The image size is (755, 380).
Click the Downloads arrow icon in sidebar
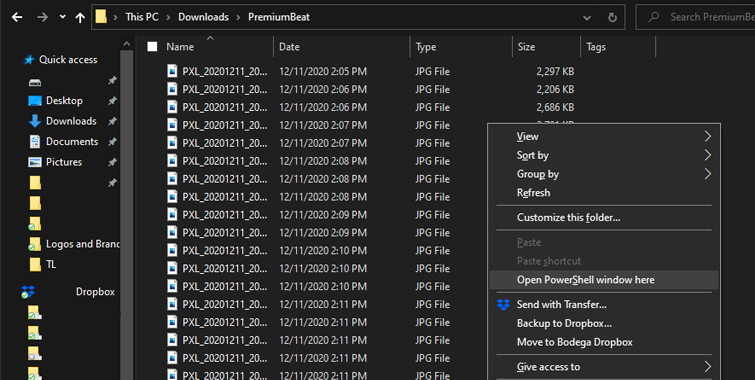tap(35, 121)
